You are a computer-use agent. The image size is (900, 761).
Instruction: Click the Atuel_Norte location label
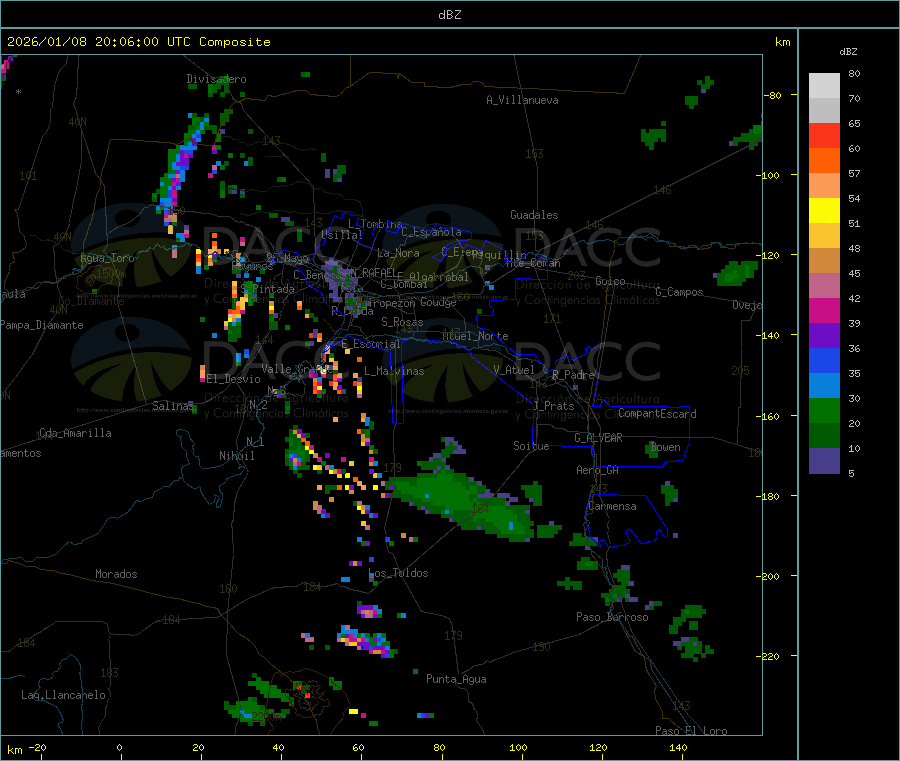click(475, 336)
